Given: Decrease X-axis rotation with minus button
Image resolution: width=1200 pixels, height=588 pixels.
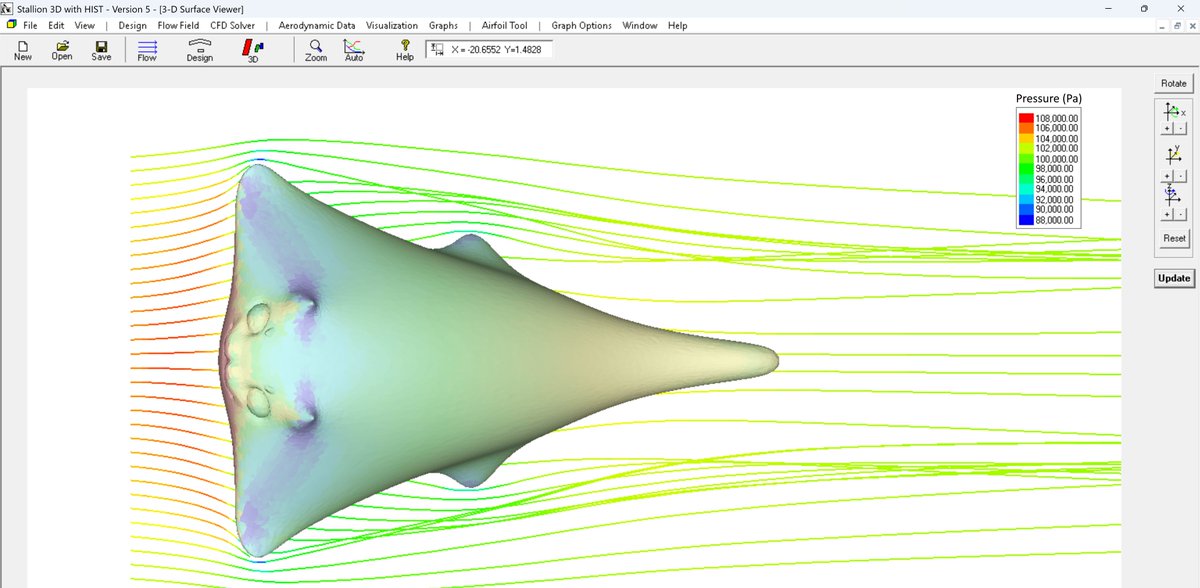Looking at the screenshot, I should coord(1181,129).
